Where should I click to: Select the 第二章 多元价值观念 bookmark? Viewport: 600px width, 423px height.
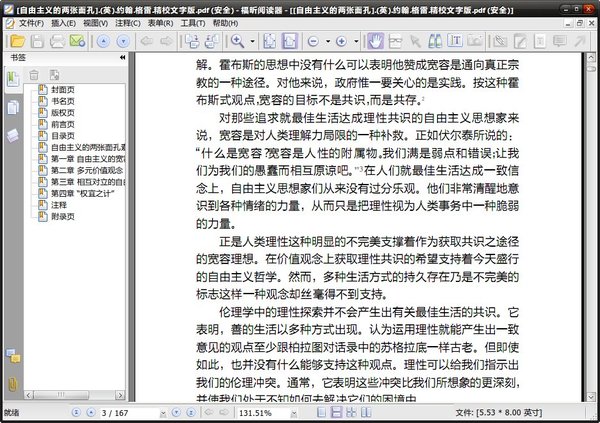pyautogui.click(x=87, y=170)
